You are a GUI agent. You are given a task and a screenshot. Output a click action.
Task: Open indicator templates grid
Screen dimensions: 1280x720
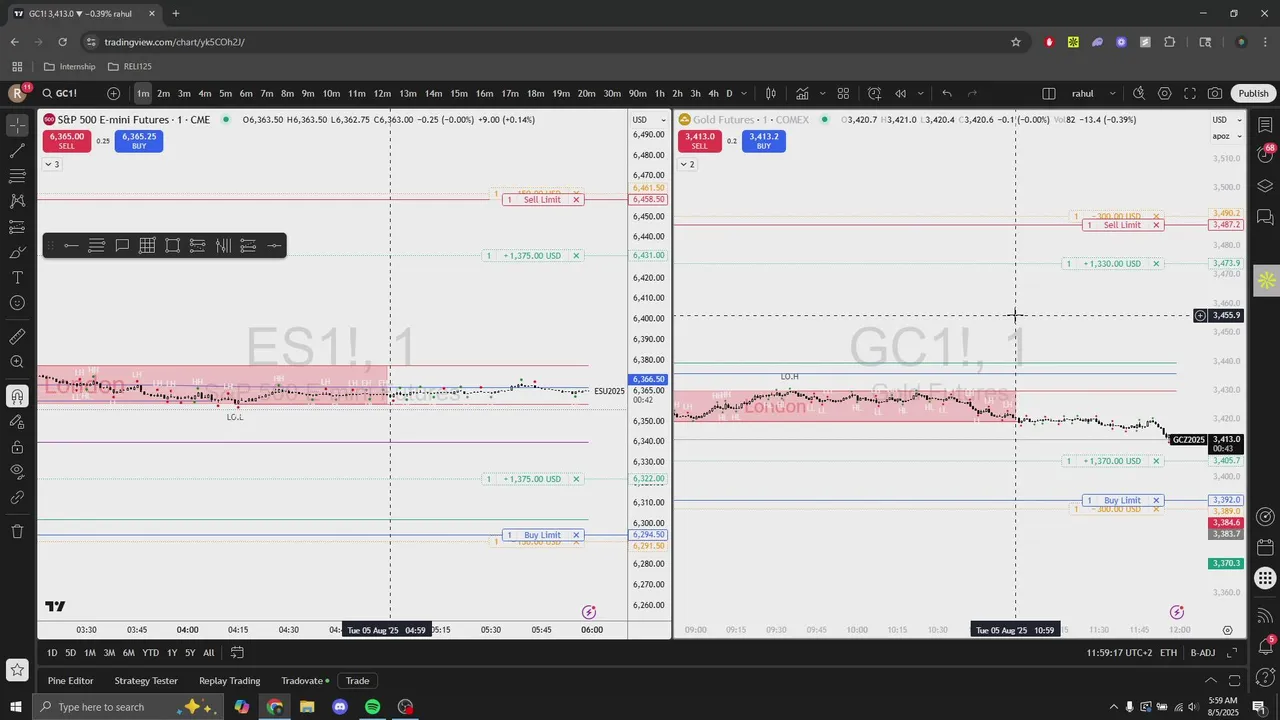[x=843, y=93]
